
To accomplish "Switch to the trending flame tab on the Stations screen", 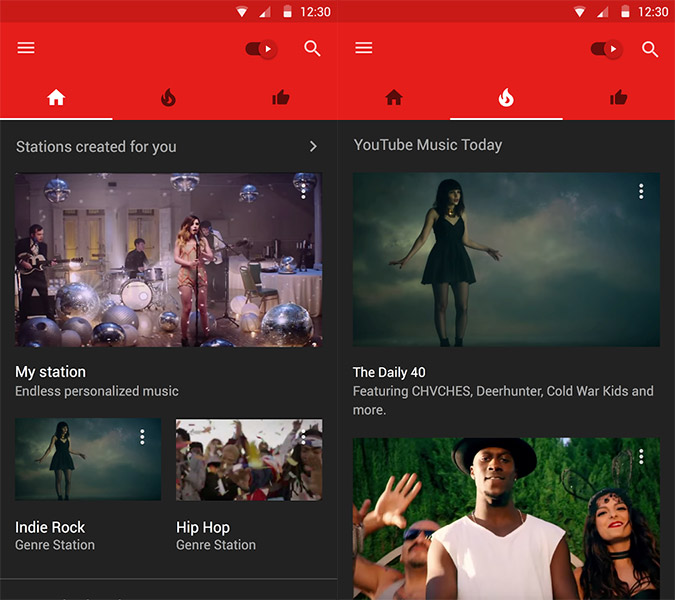I will coord(168,97).
